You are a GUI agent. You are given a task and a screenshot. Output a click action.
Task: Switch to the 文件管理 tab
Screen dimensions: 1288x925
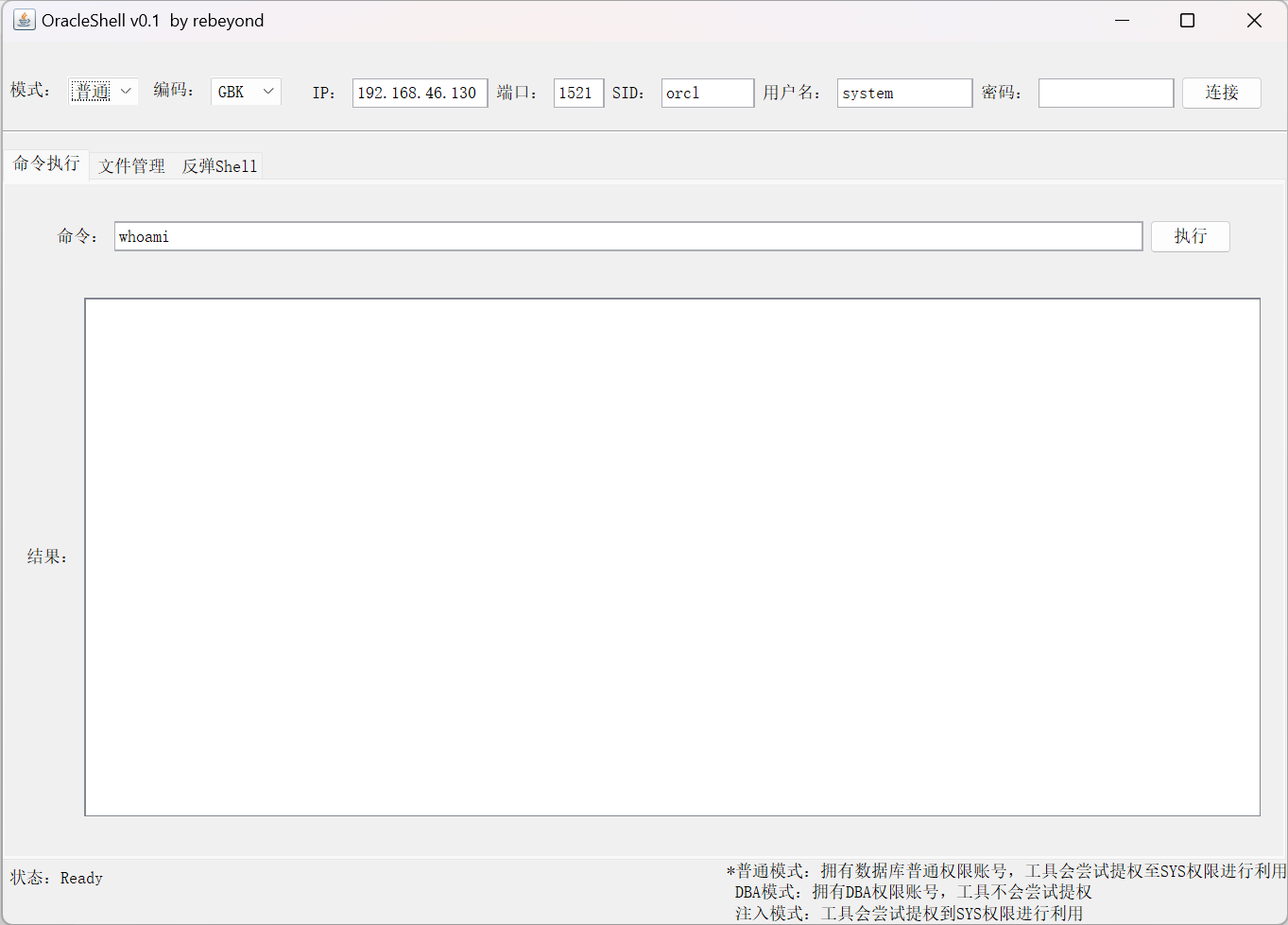pos(131,166)
